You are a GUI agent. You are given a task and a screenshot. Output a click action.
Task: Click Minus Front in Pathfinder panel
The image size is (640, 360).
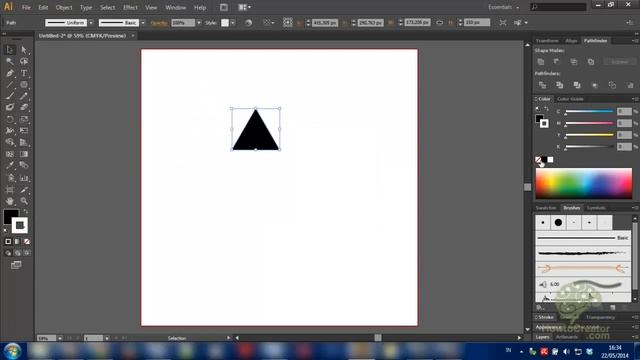(x=557, y=62)
